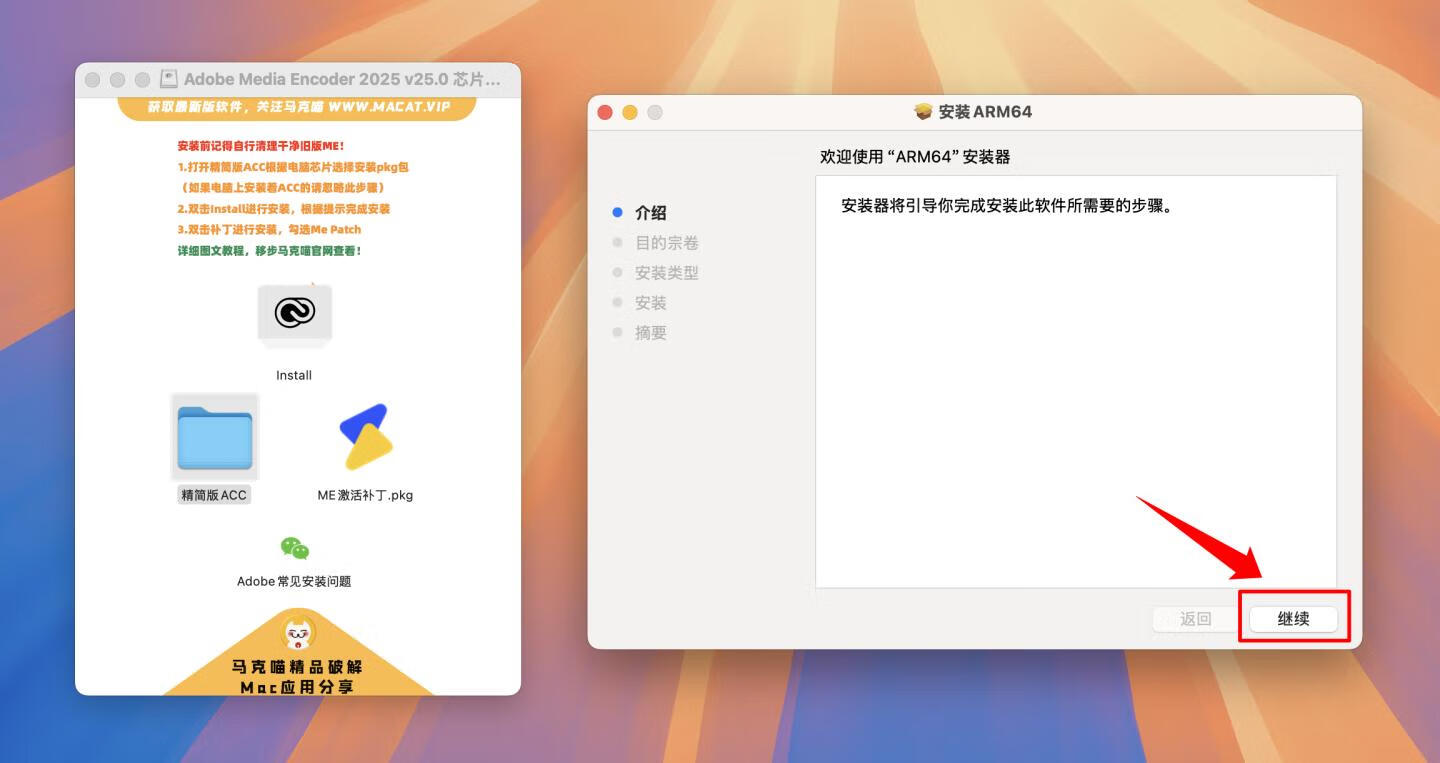1440x763 pixels.
Task: Select the 介绍 step in installer sidebar
Action: pyautogui.click(x=651, y=213)
